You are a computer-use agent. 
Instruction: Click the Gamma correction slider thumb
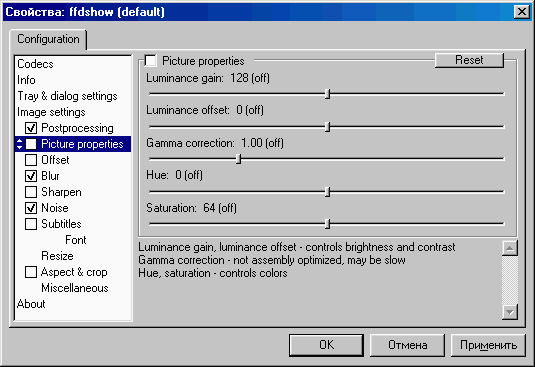238,159
